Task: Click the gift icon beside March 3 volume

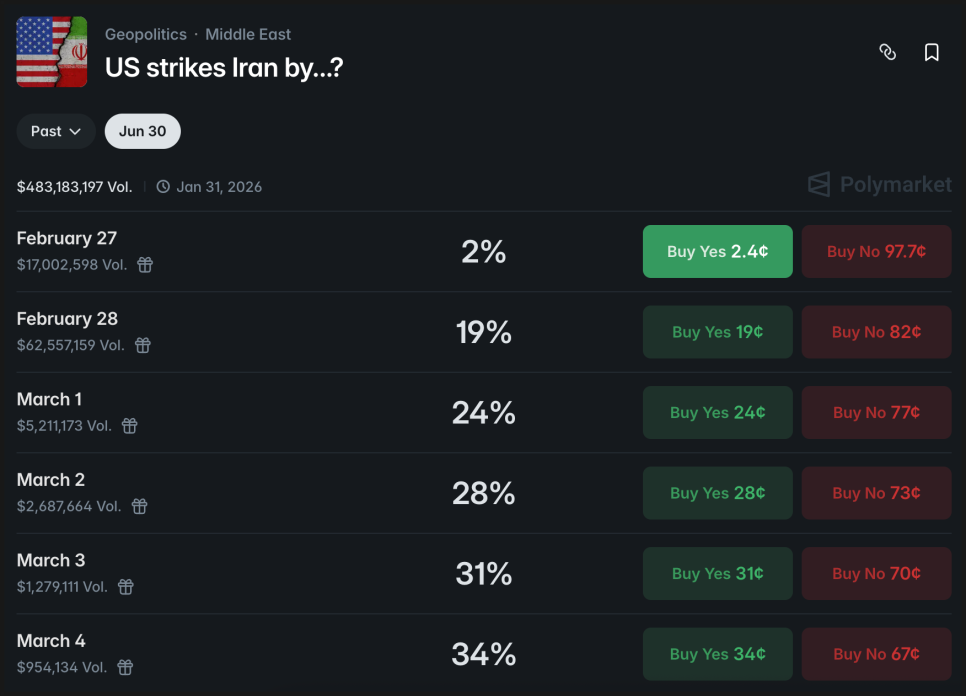Action: tap(126, 587)
